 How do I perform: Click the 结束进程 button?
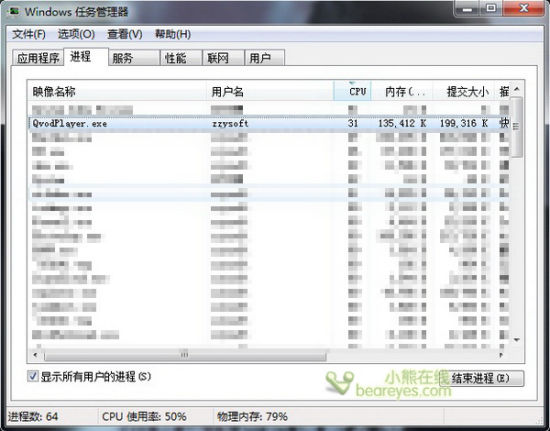(482, 378)
